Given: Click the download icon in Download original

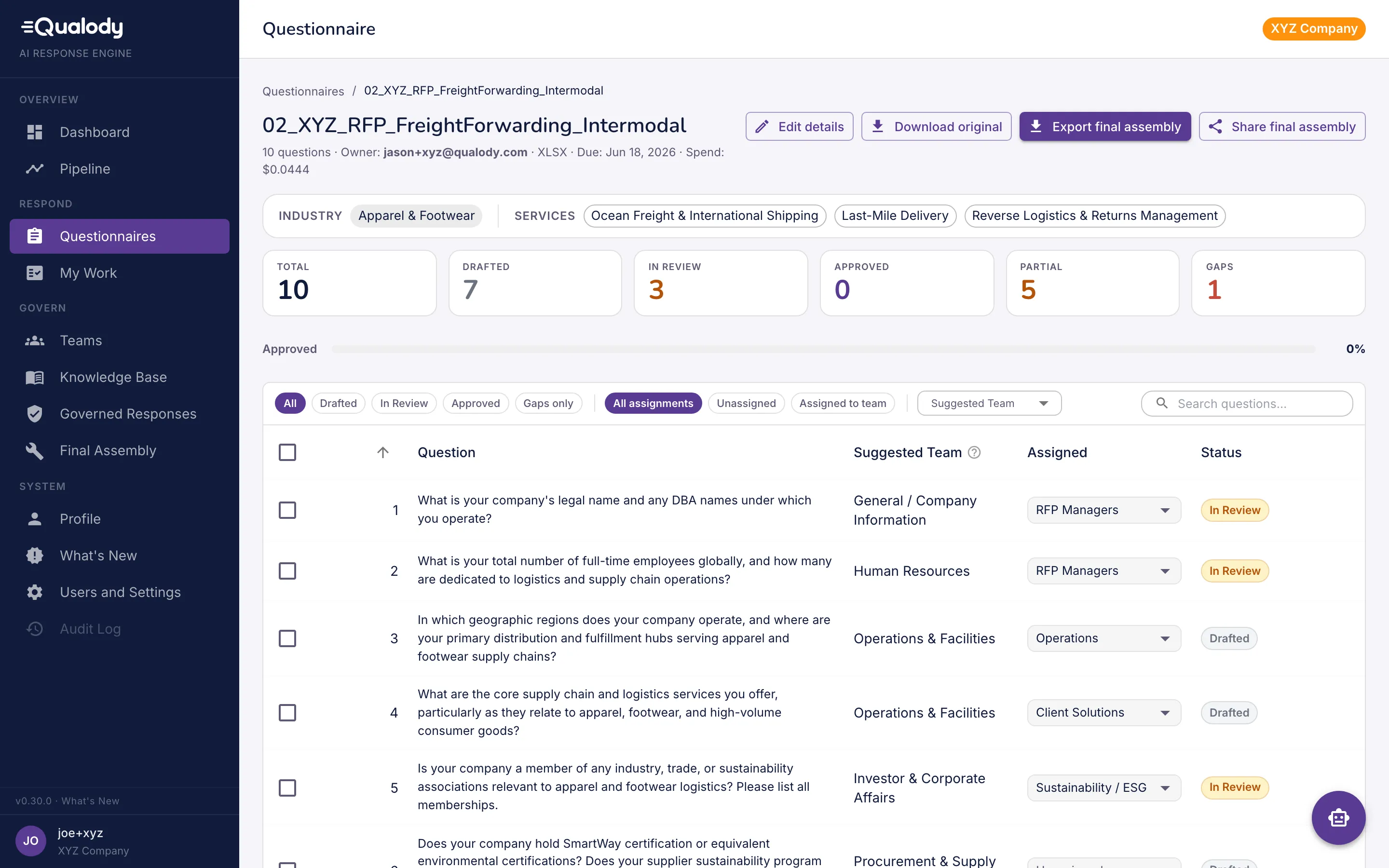Looking at the screenshot, I should click(878, 126).
